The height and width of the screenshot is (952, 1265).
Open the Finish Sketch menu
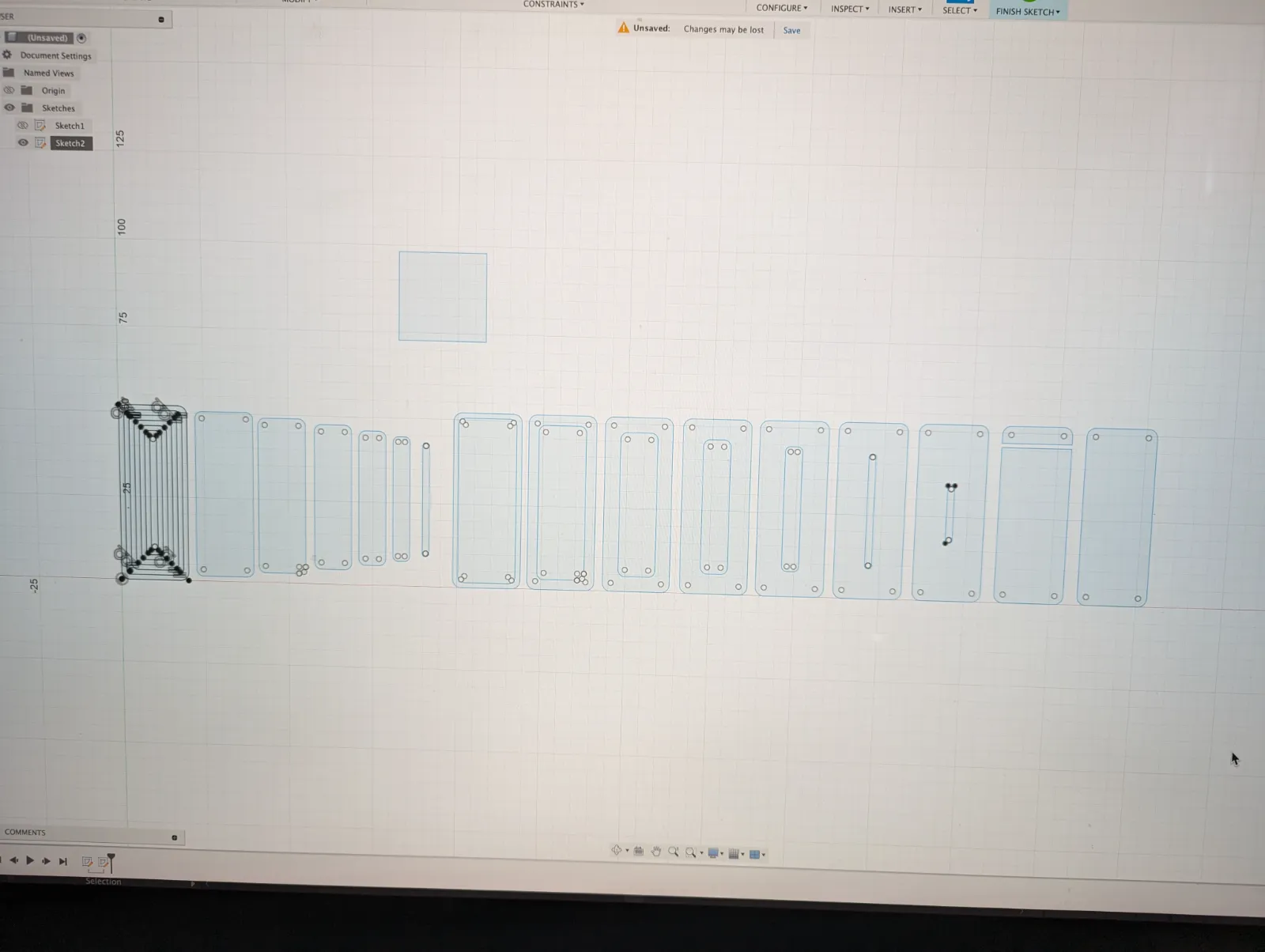(x=1028, y=11)
